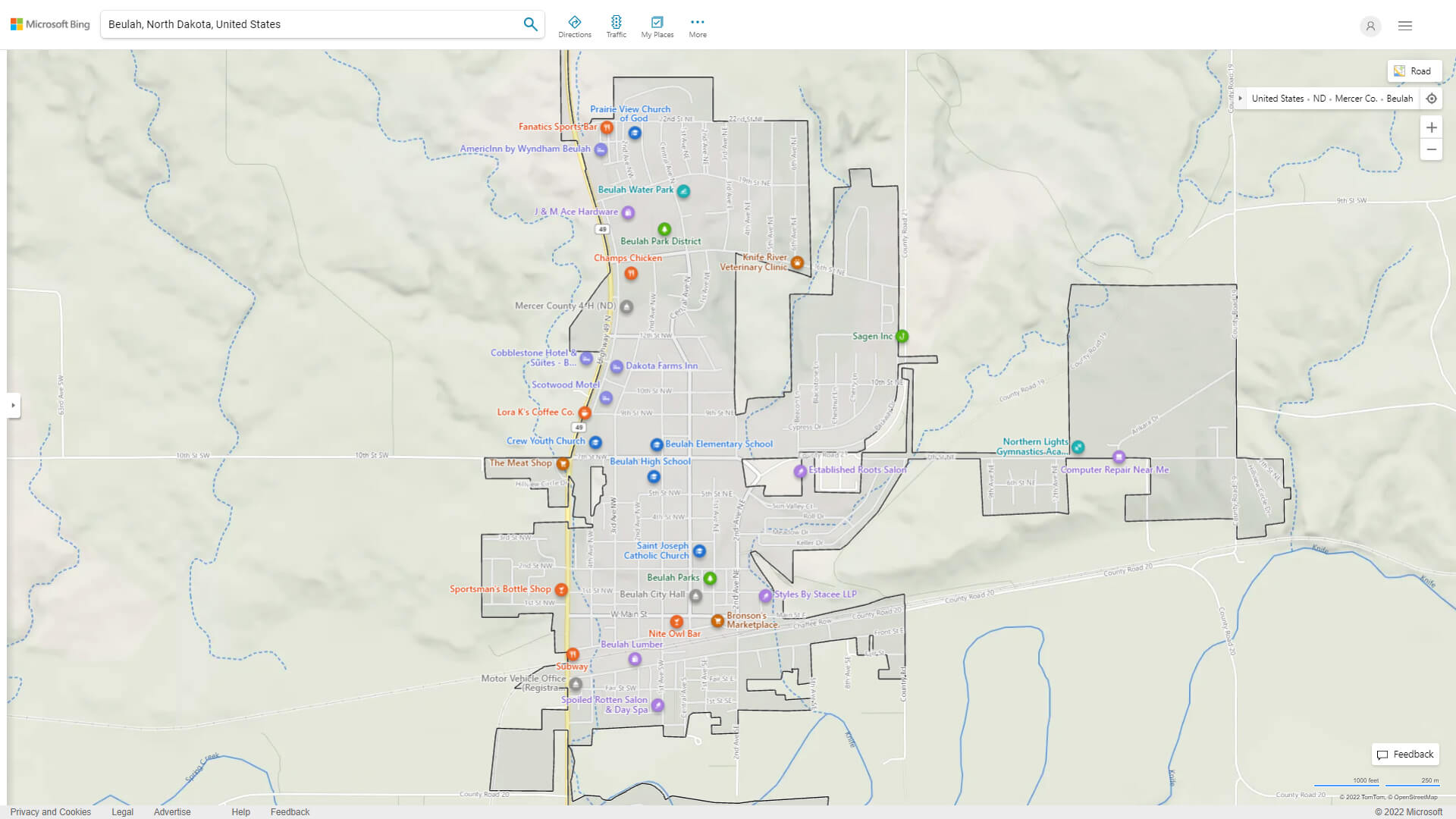Open the Directions tool

575,26
